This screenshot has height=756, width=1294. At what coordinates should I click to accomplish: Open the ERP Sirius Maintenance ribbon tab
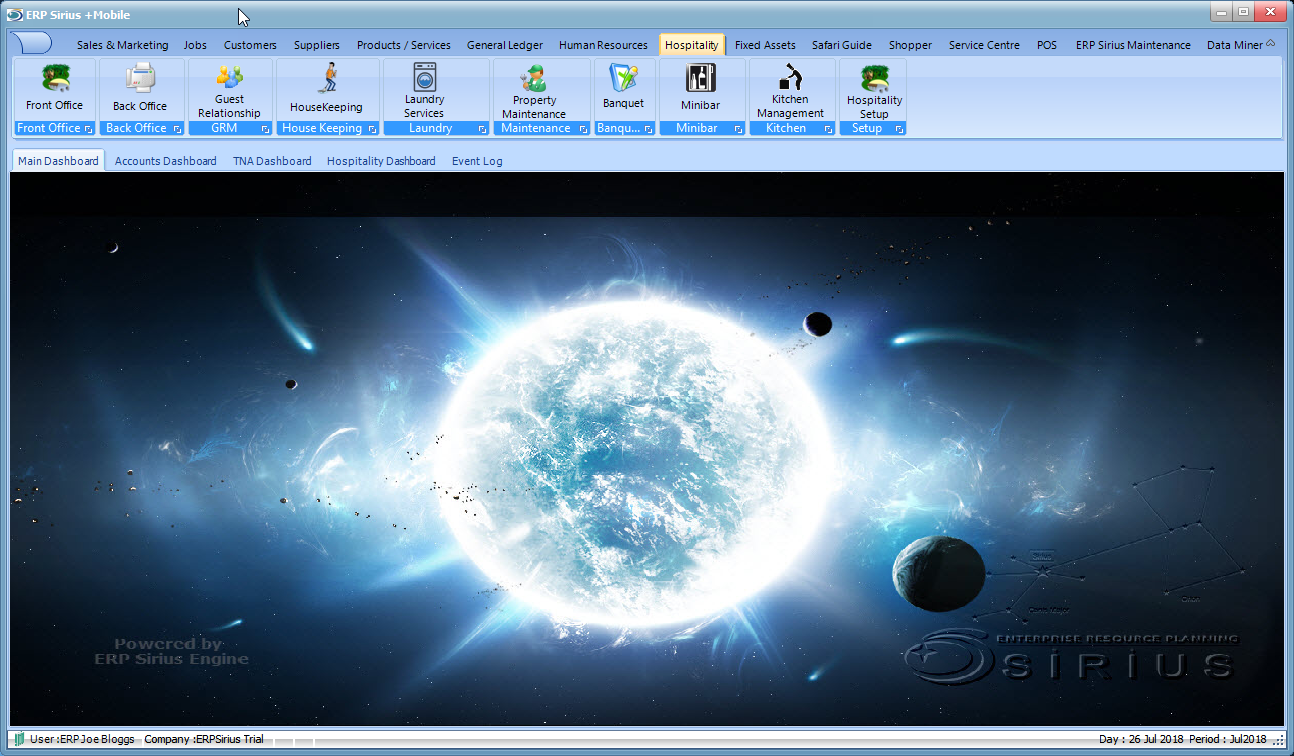[1133, 45]
